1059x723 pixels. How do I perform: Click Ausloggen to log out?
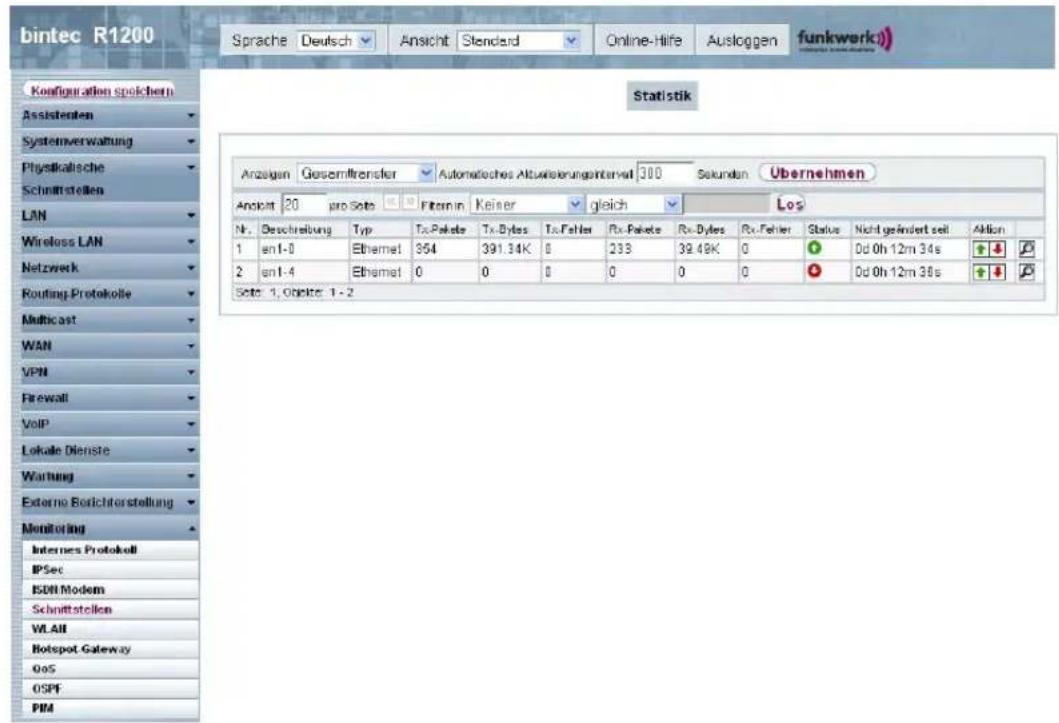pos(742,41)
